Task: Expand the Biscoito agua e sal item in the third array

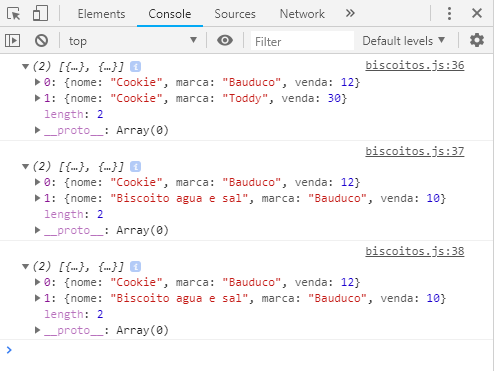Action: (37, 298)
